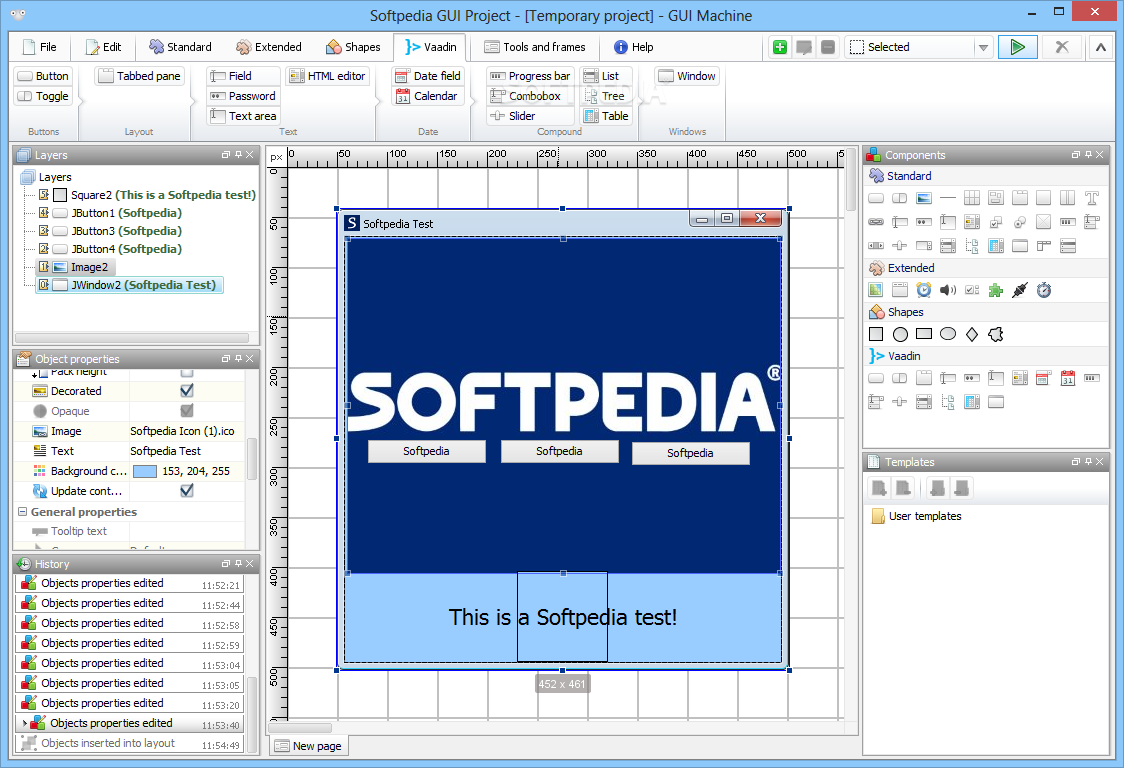Toggle the Decorated checkbox
1124x768 pixels.
tap(187, 391)
